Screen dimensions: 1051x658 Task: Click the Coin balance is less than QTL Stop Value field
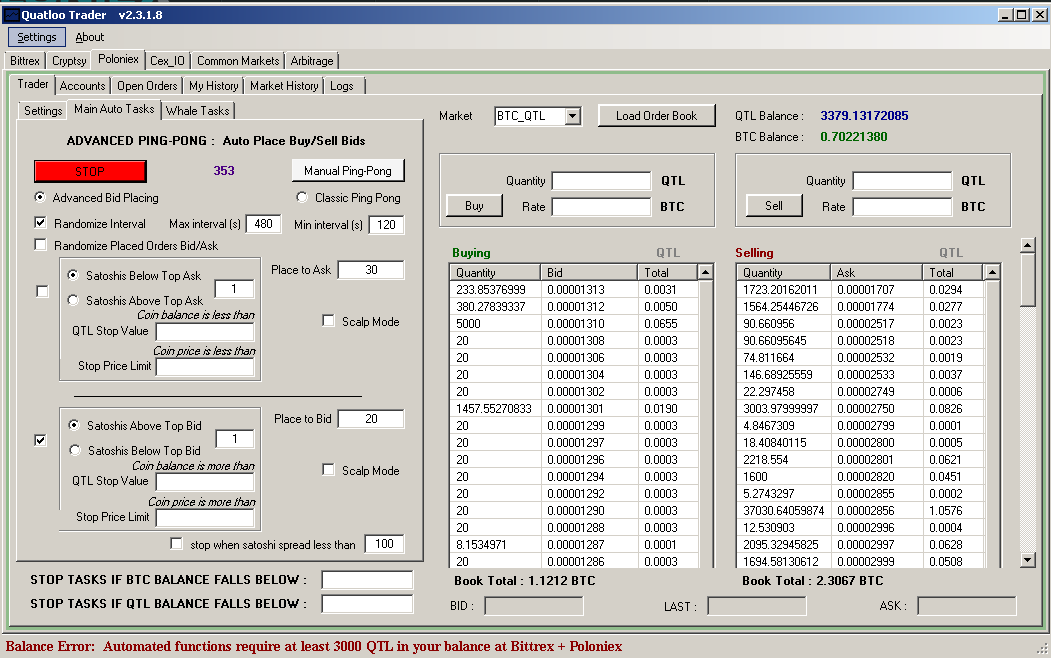[x=205, y=332]
